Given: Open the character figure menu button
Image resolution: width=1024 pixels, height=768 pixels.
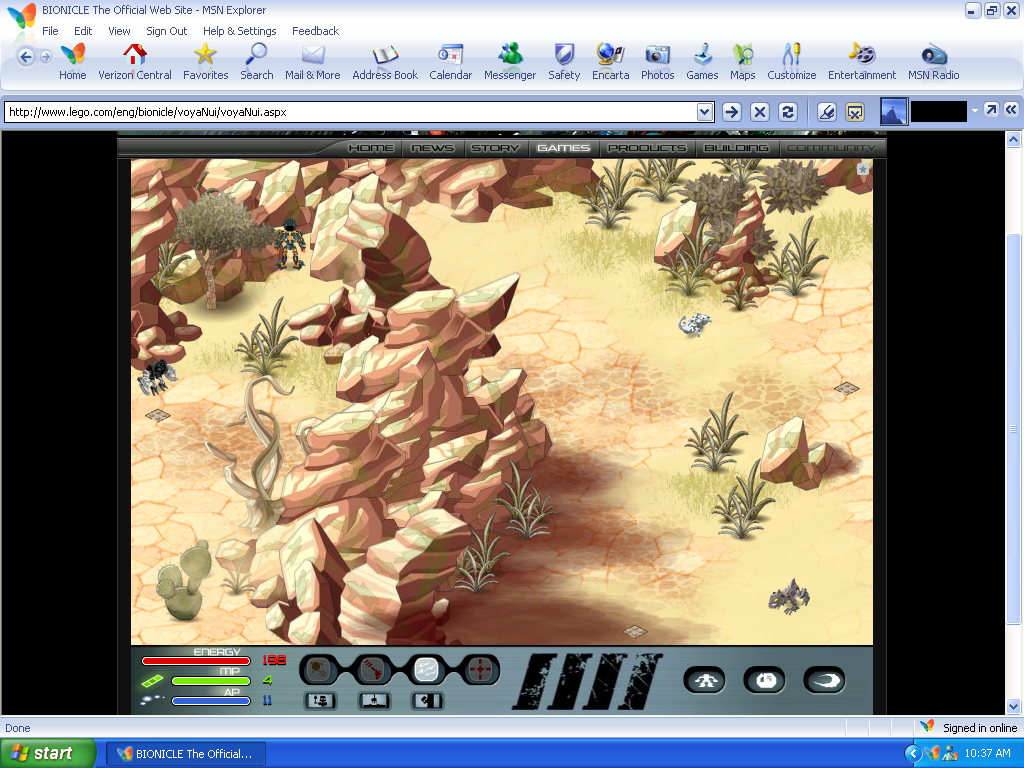Looking at the screenshot, I should click(x=704, y=680).
